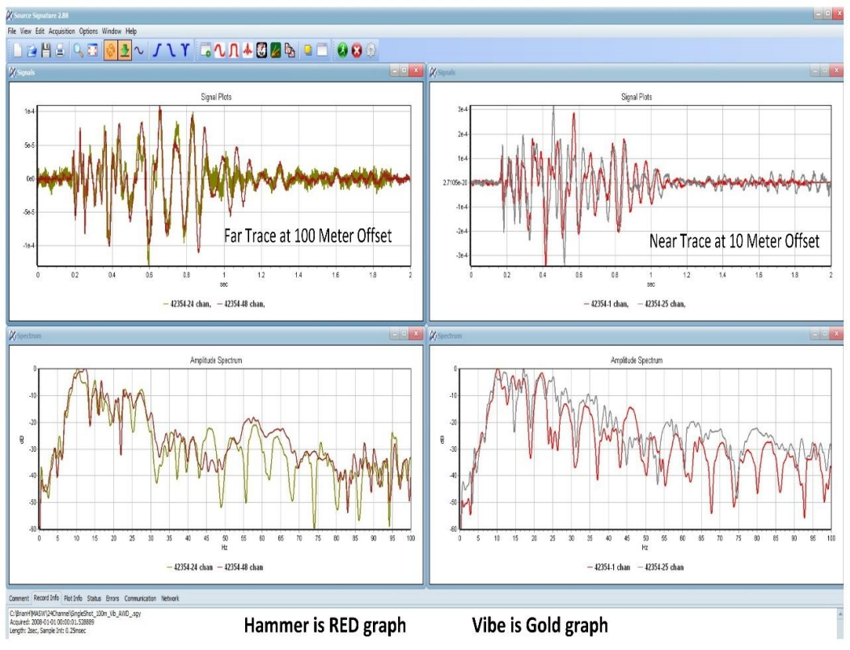Open the Options menu
Image resolution: width=850 pixels, height=650 pixels.
(x=89, y=32)
